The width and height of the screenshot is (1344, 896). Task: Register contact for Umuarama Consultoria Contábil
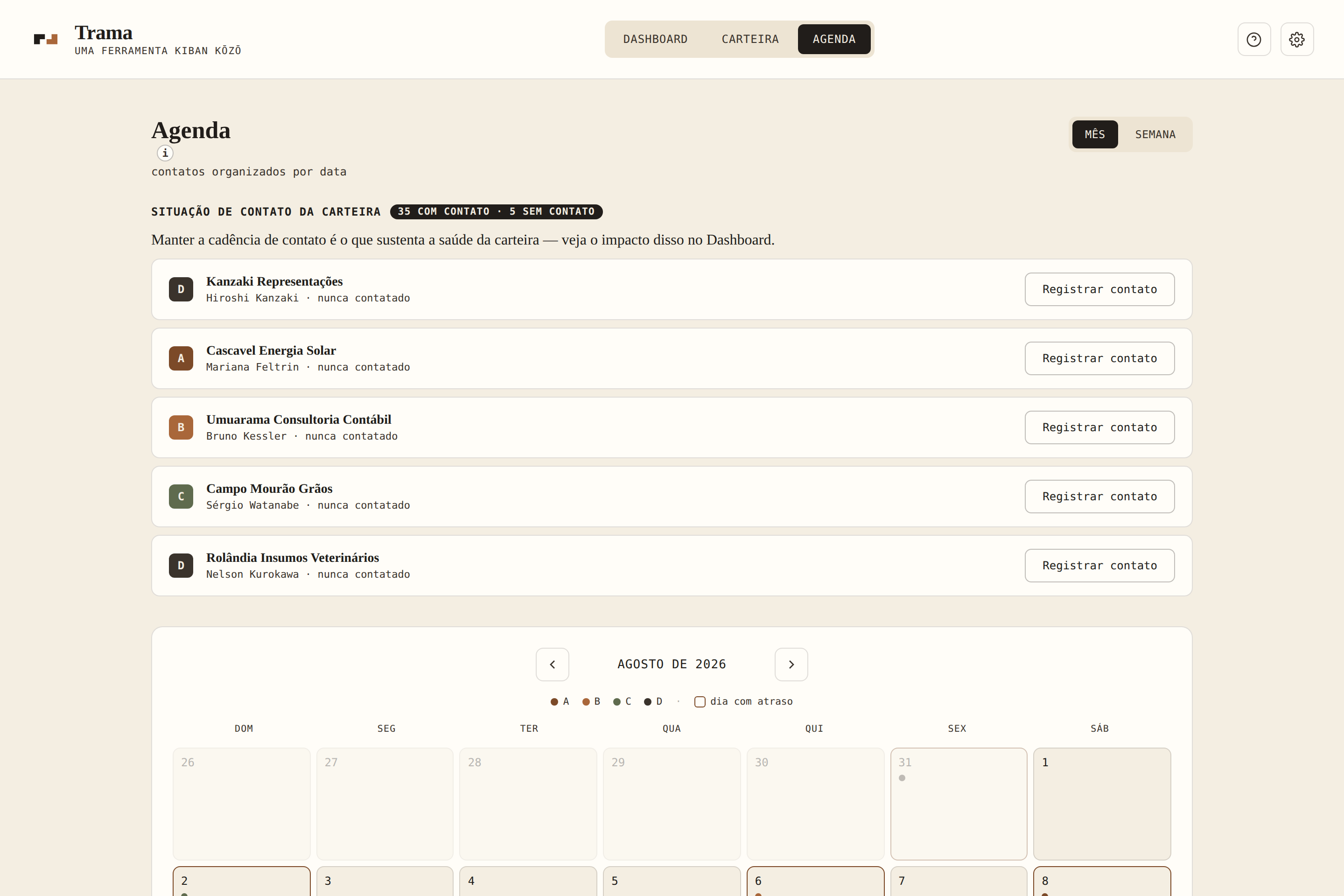(1099, 427)
